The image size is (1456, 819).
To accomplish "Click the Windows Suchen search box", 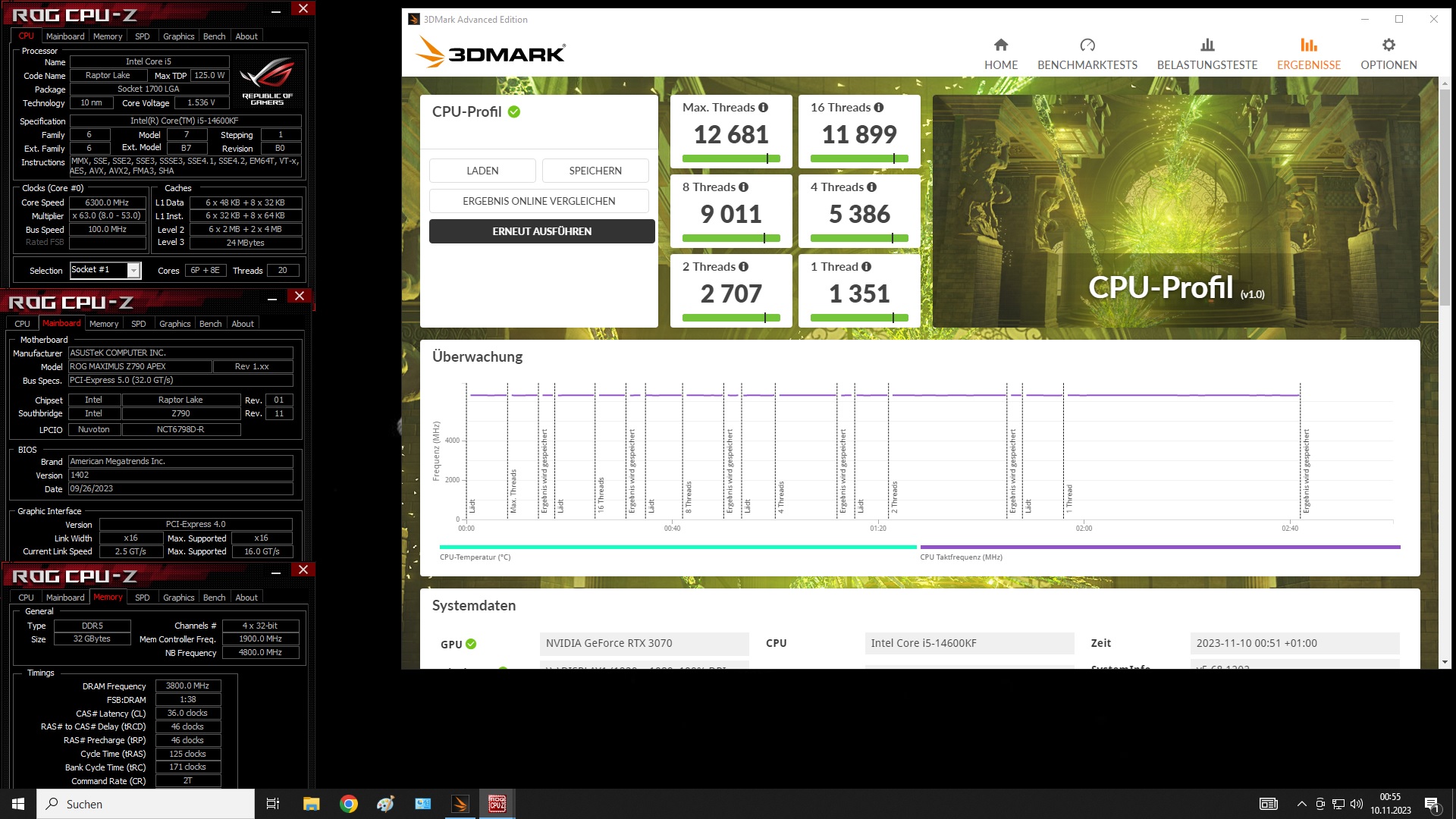I will click(x=146, y=804).
